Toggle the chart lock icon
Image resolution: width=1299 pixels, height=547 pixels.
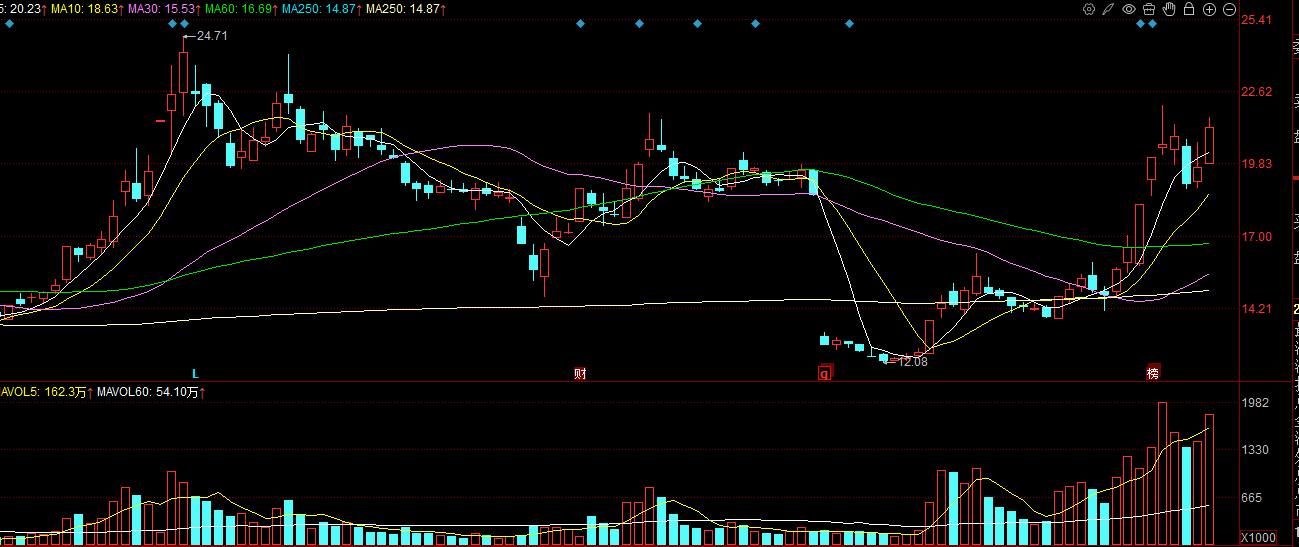[x=1189, y=9]
